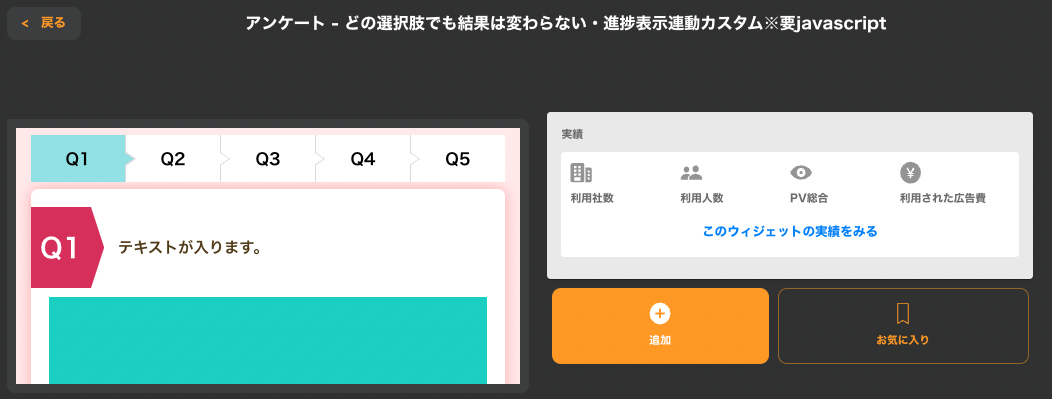
Task: Click the bookmark icon on お気に入り
Action: point(903,314)
